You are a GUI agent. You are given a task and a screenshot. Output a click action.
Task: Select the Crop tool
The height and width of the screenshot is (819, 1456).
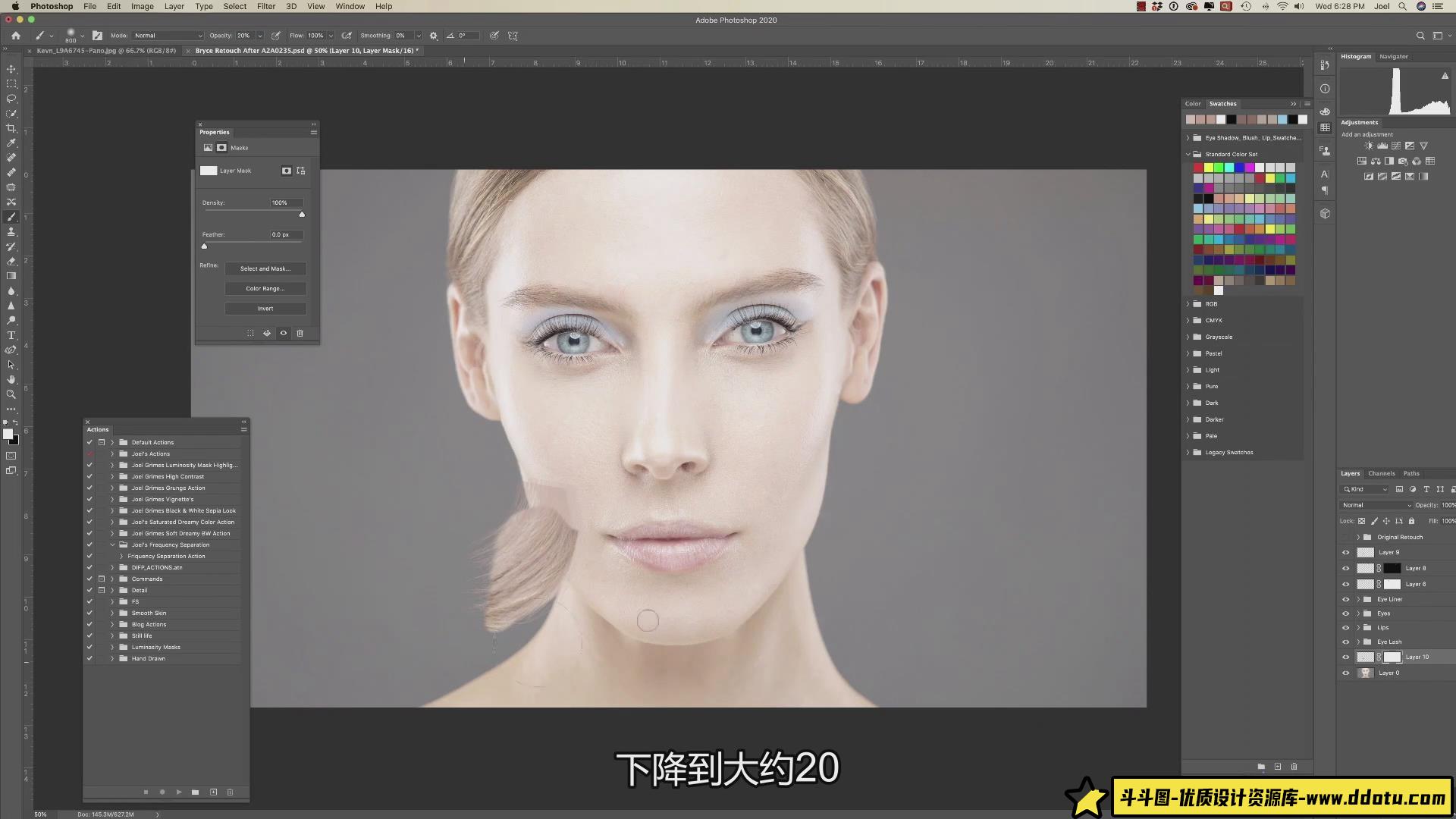(11, 128)
